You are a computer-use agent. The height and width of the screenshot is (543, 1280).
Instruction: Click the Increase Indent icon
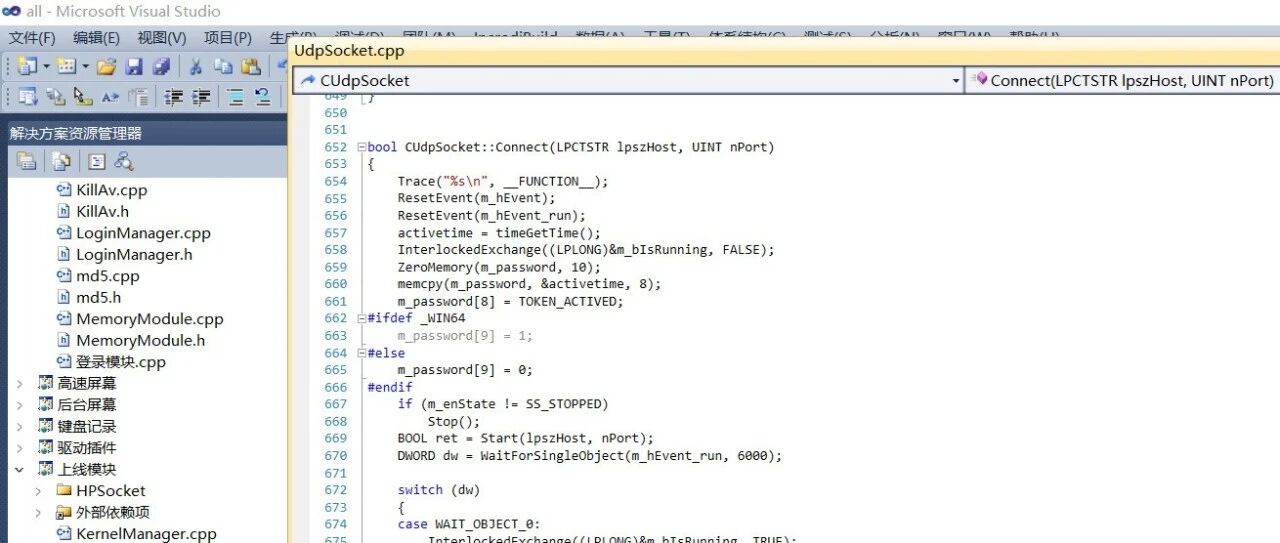point(201,97)
